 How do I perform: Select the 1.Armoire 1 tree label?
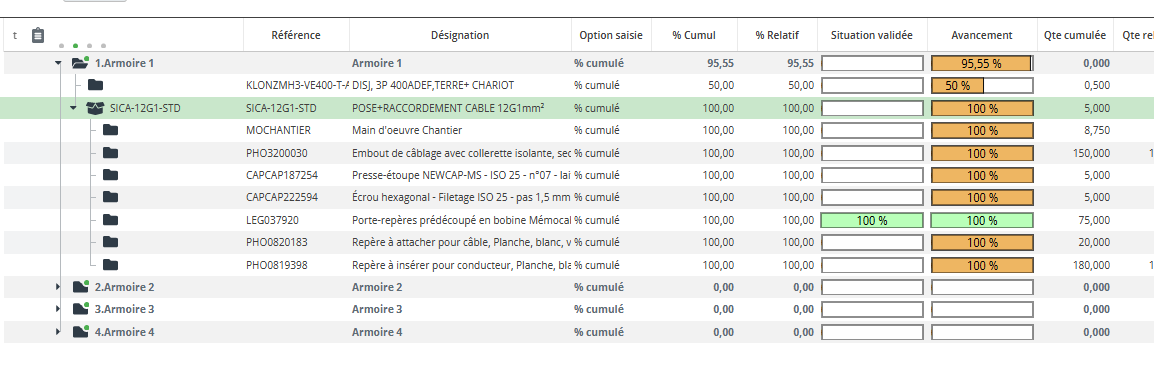click(124, 63)
